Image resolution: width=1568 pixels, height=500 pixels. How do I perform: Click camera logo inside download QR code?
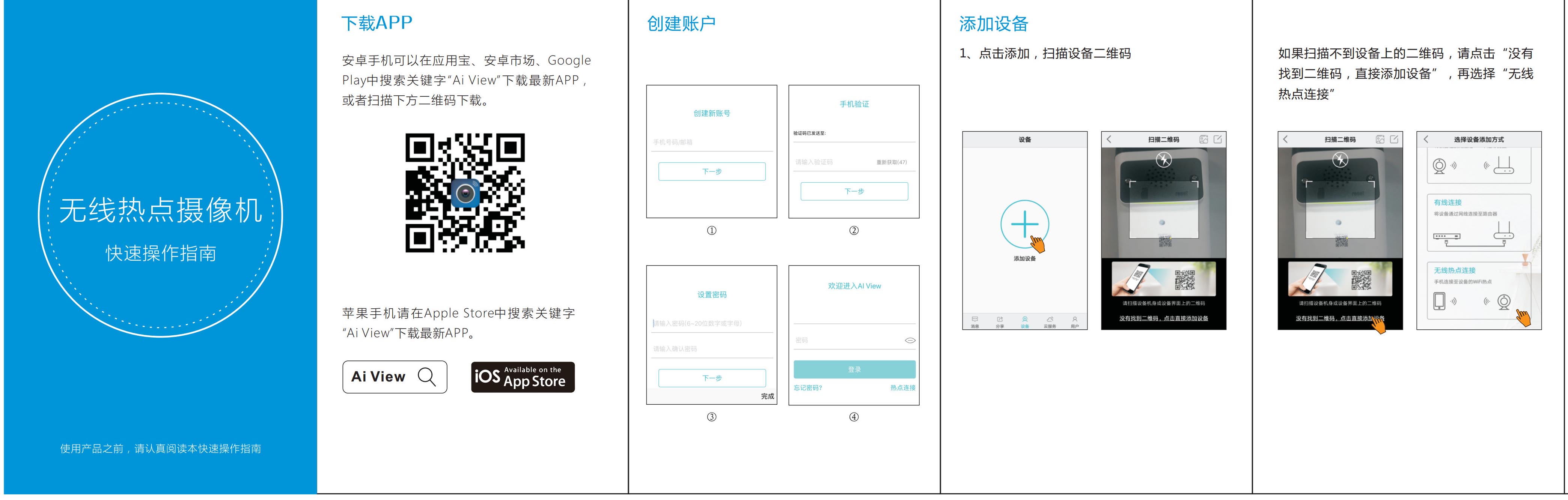[465, 194]
